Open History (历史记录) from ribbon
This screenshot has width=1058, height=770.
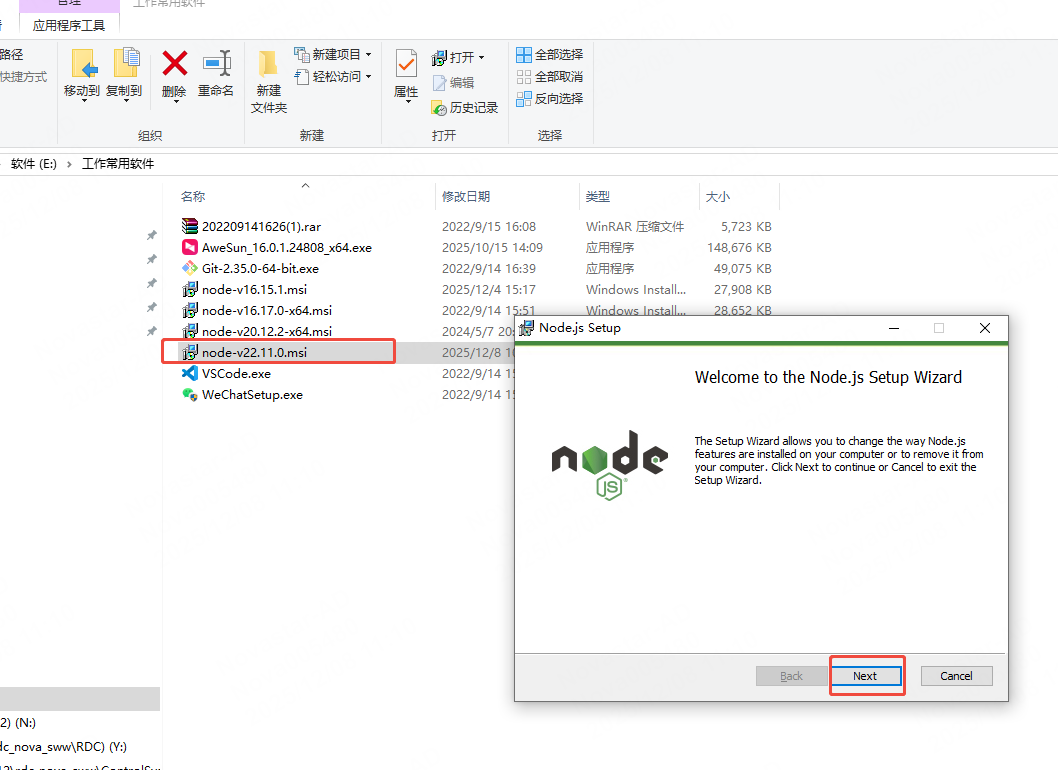[x=465, y=107]
